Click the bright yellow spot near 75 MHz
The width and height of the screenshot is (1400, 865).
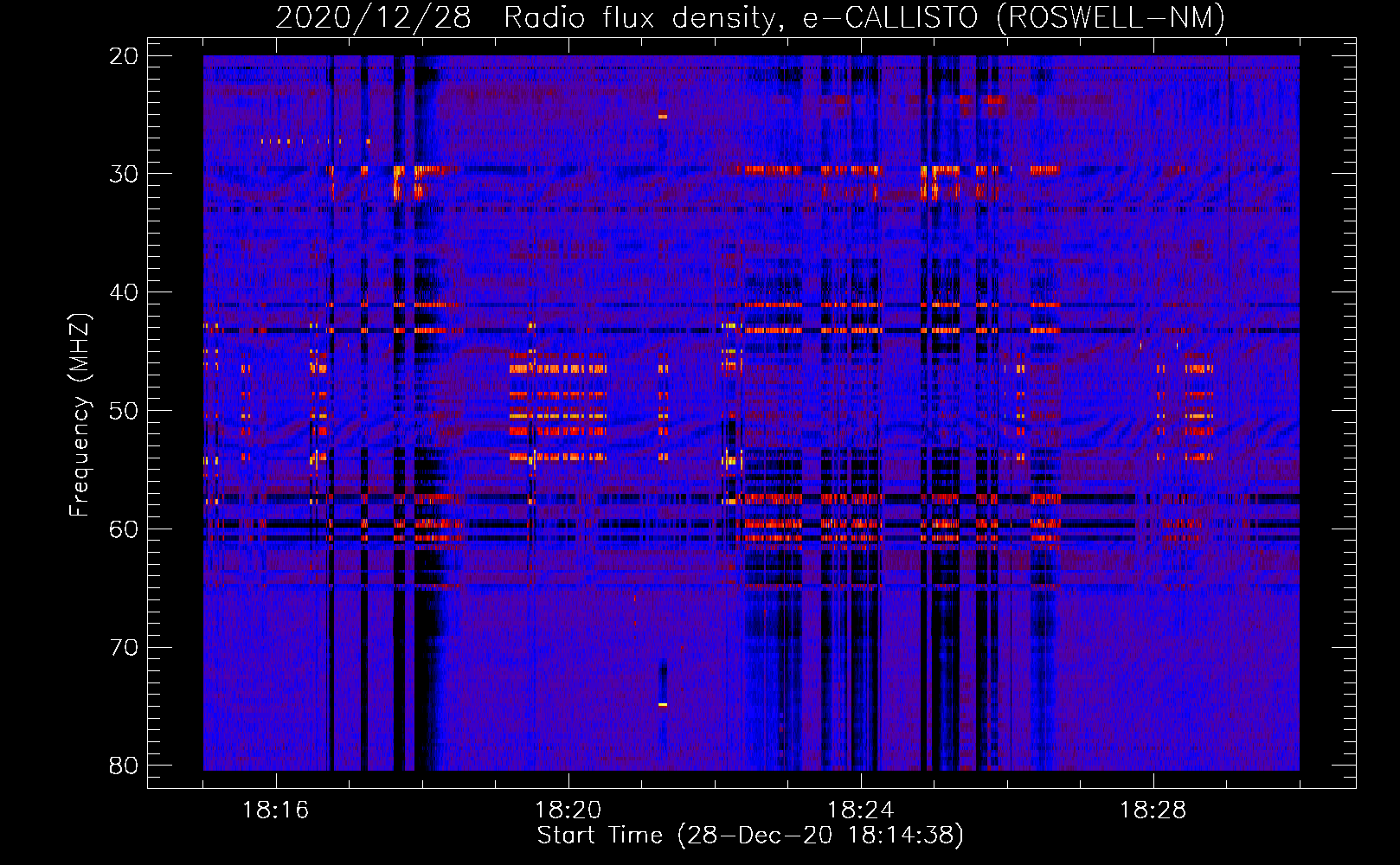point(663,705)
